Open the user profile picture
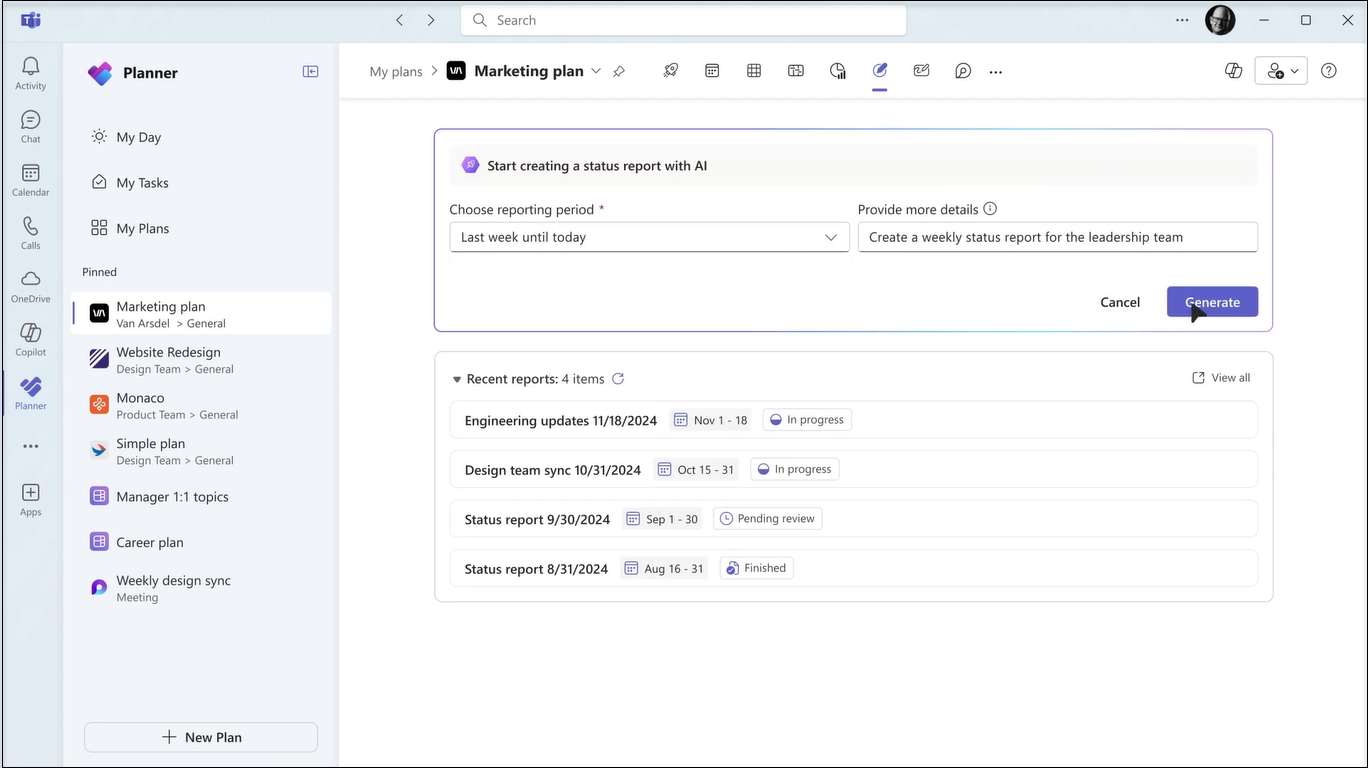 (1220, 20)
